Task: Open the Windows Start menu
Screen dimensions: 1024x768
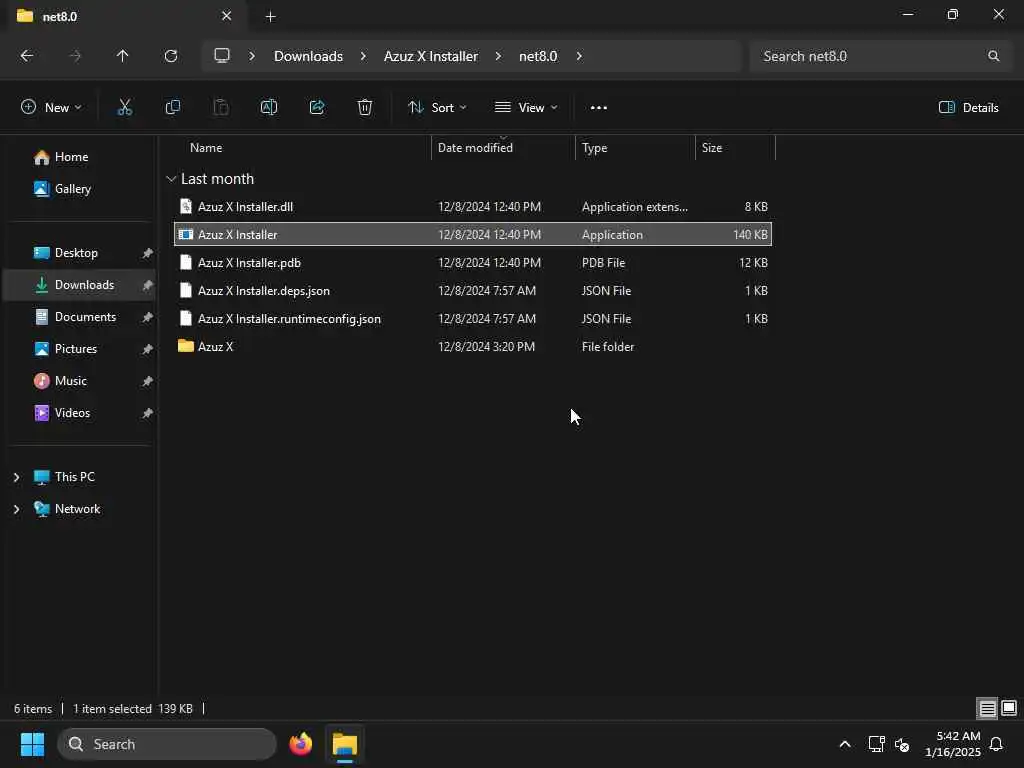Action: point(32,744)
